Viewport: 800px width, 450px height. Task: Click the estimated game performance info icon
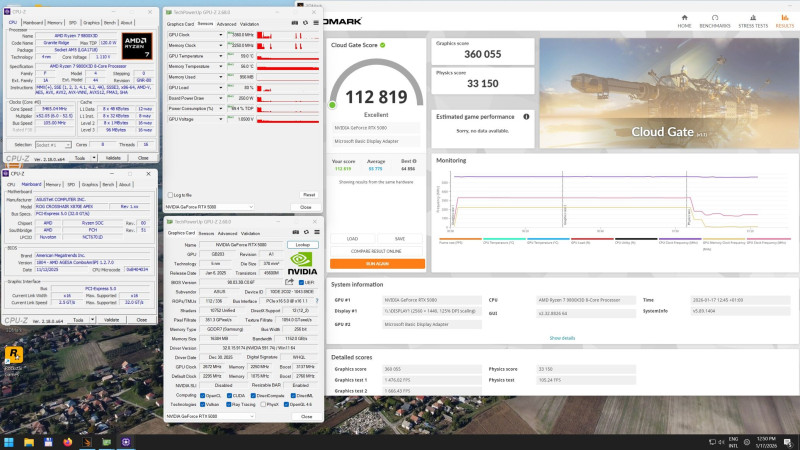pos(526,117)
